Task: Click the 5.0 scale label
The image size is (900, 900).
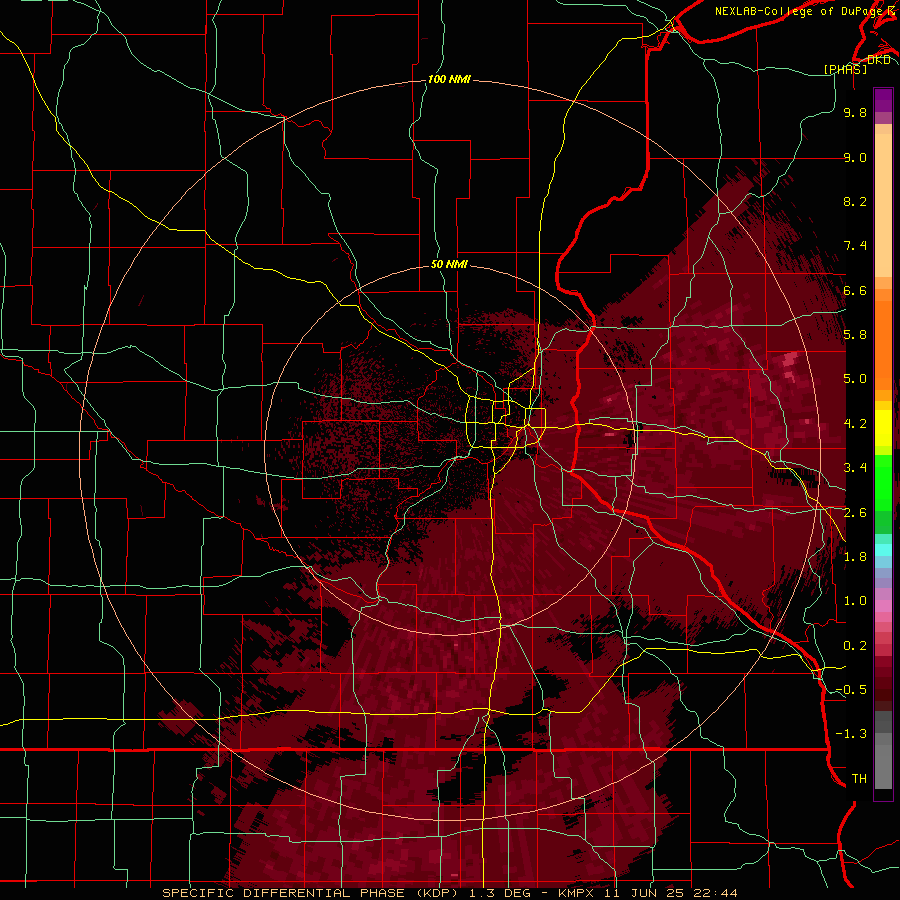Action: (x=855, y=379)
